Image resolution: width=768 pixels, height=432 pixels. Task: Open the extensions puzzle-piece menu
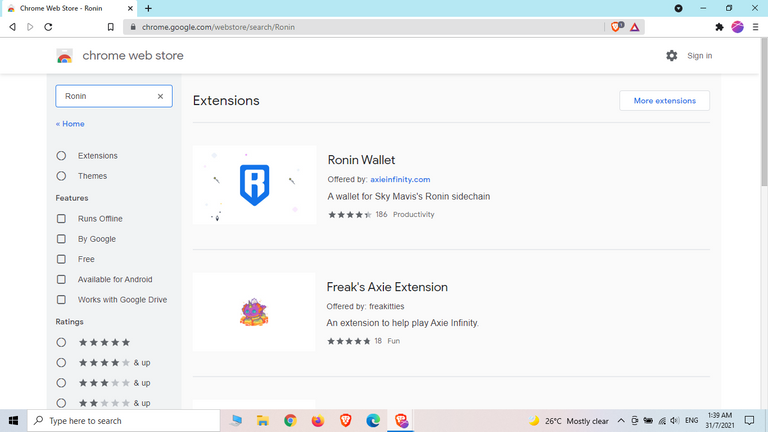point(720,27)
